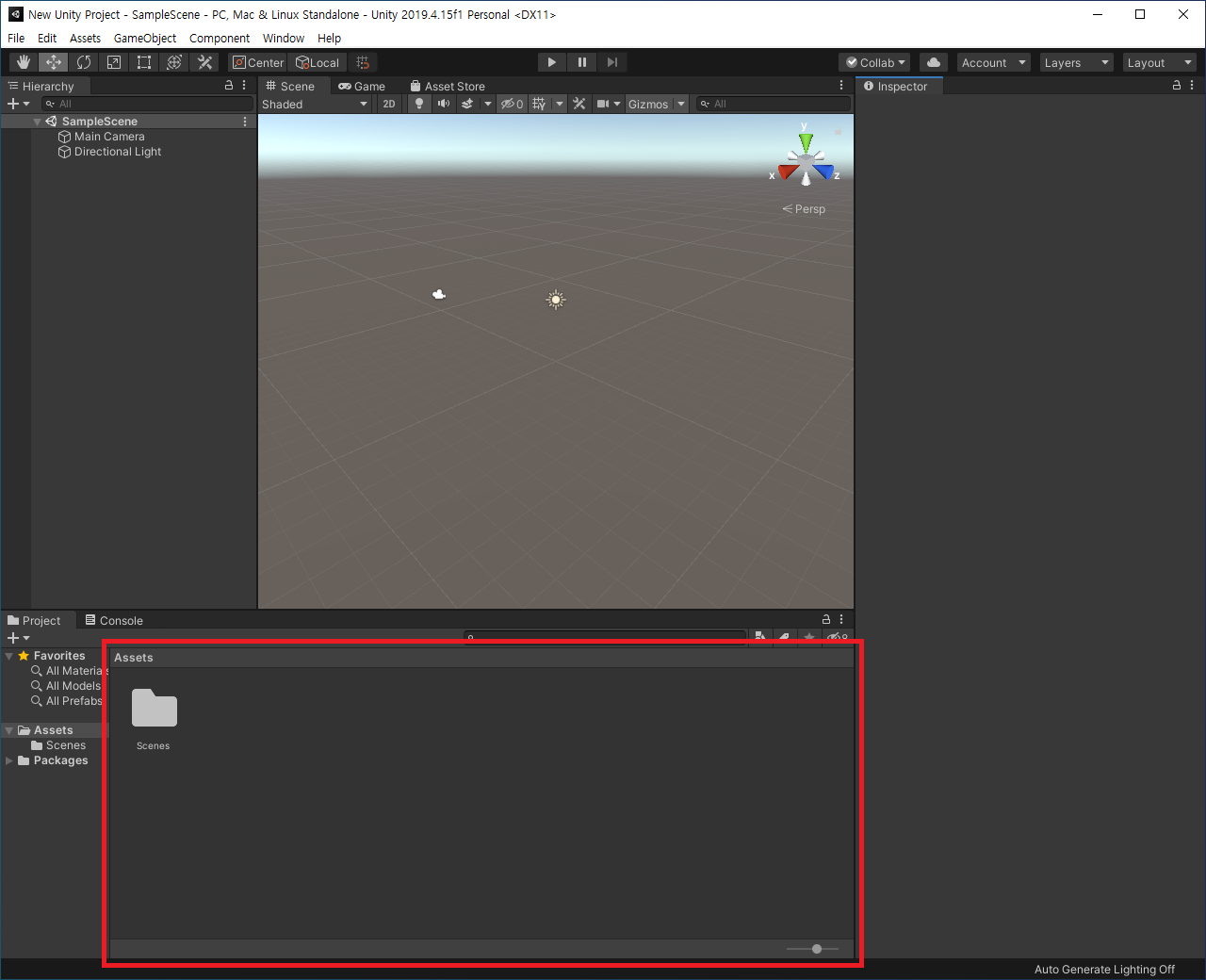Toggle scene grid visibility icon
Image resolution: width=1206 pixels, height=980 pixels.
[x=539, y=104]
